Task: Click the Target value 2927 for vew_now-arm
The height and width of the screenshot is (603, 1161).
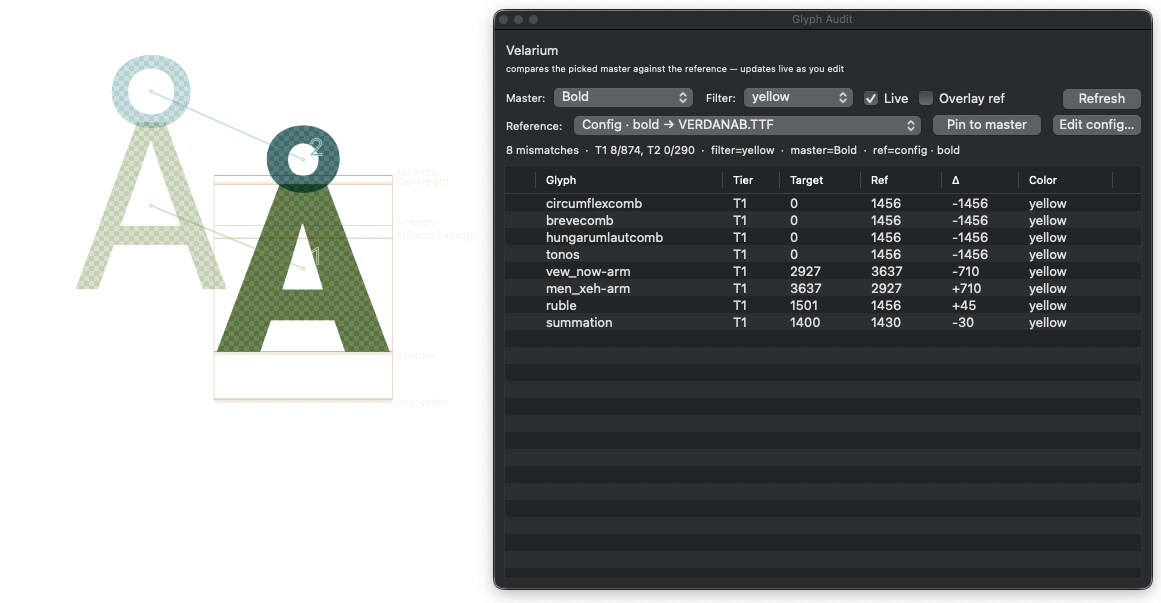Action: 805,271
